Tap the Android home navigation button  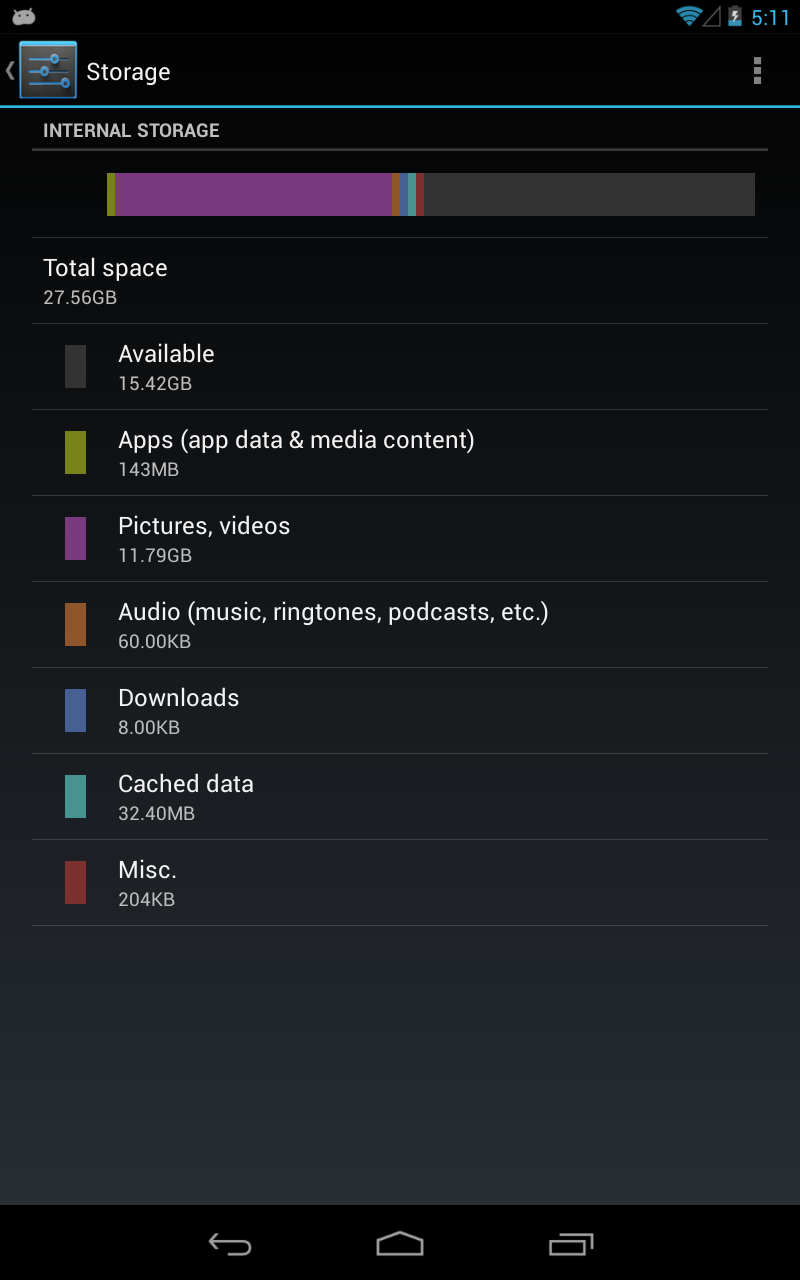coord(400,1244)
